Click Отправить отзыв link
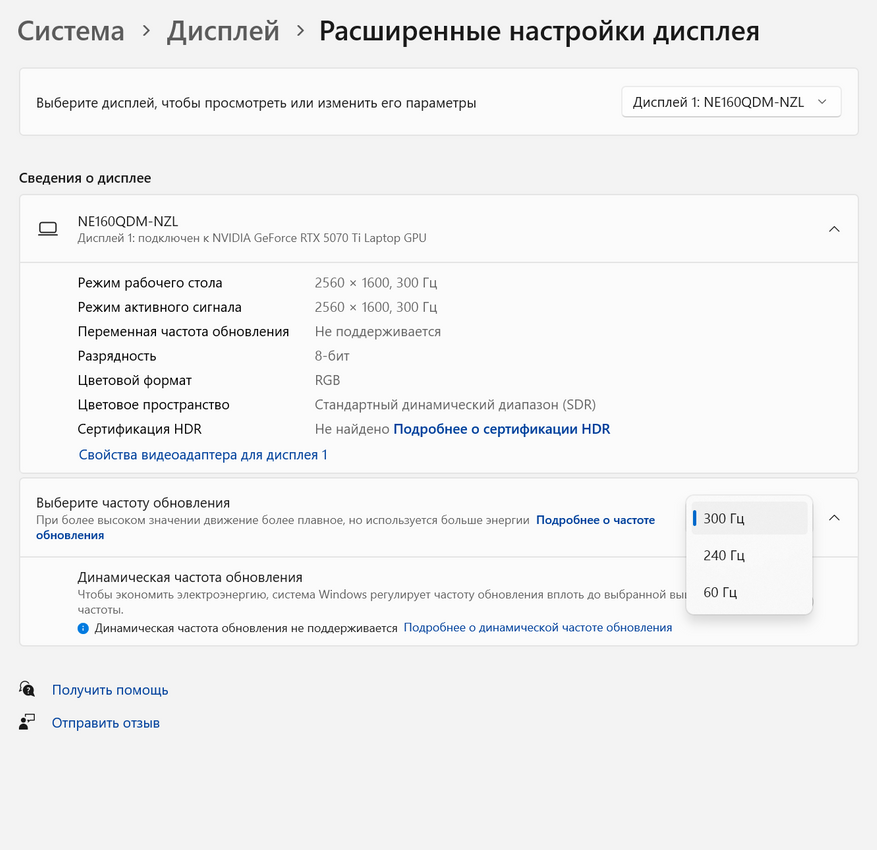 [x=106, y=722]
